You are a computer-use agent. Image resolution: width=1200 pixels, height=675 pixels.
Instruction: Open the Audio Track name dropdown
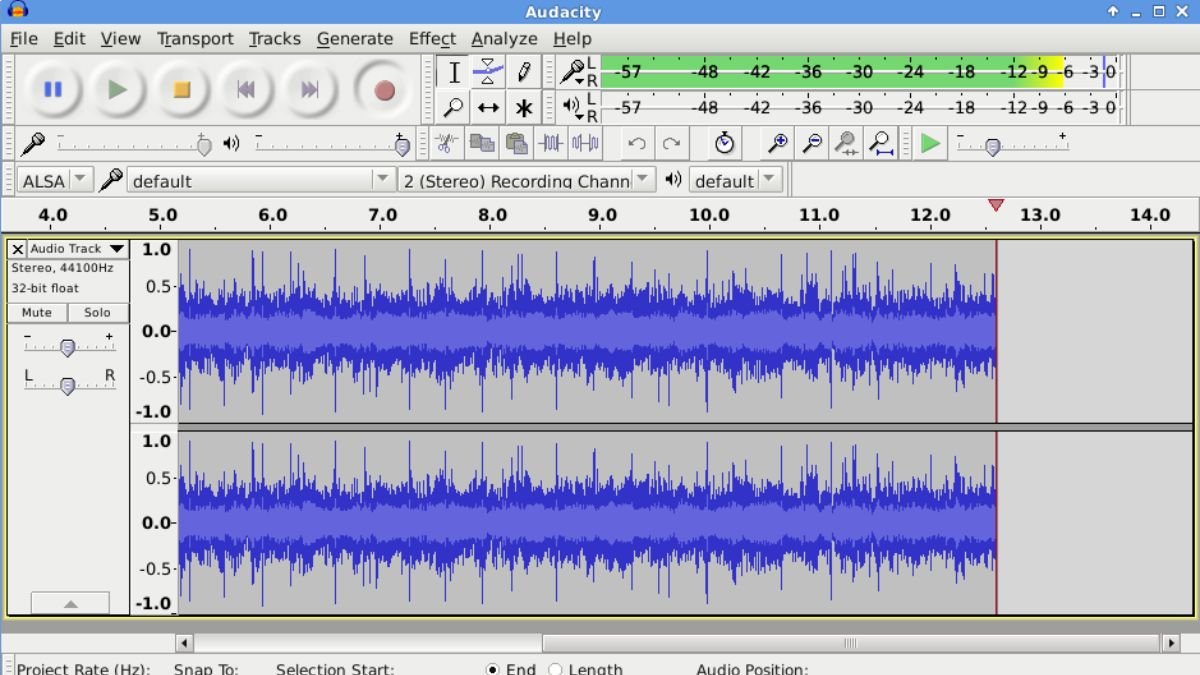click(117, 248)
